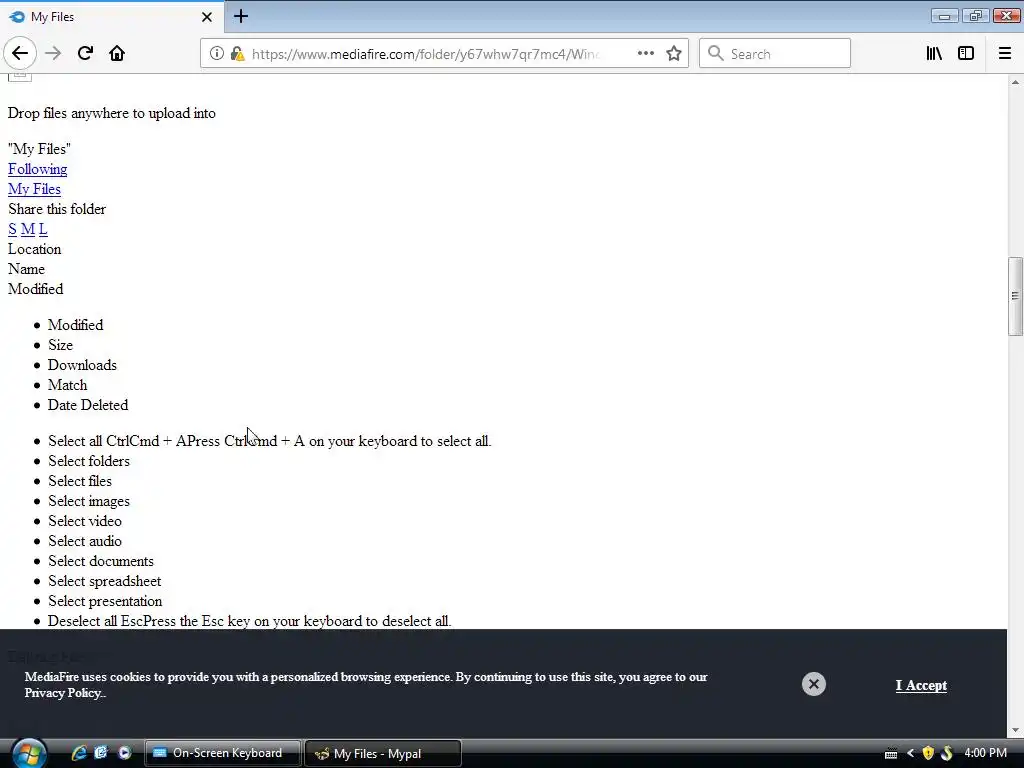The height and width of the screenshot is (768, 1024).
Task: Toggle the sidebar view icon
Action: (966, 54)
